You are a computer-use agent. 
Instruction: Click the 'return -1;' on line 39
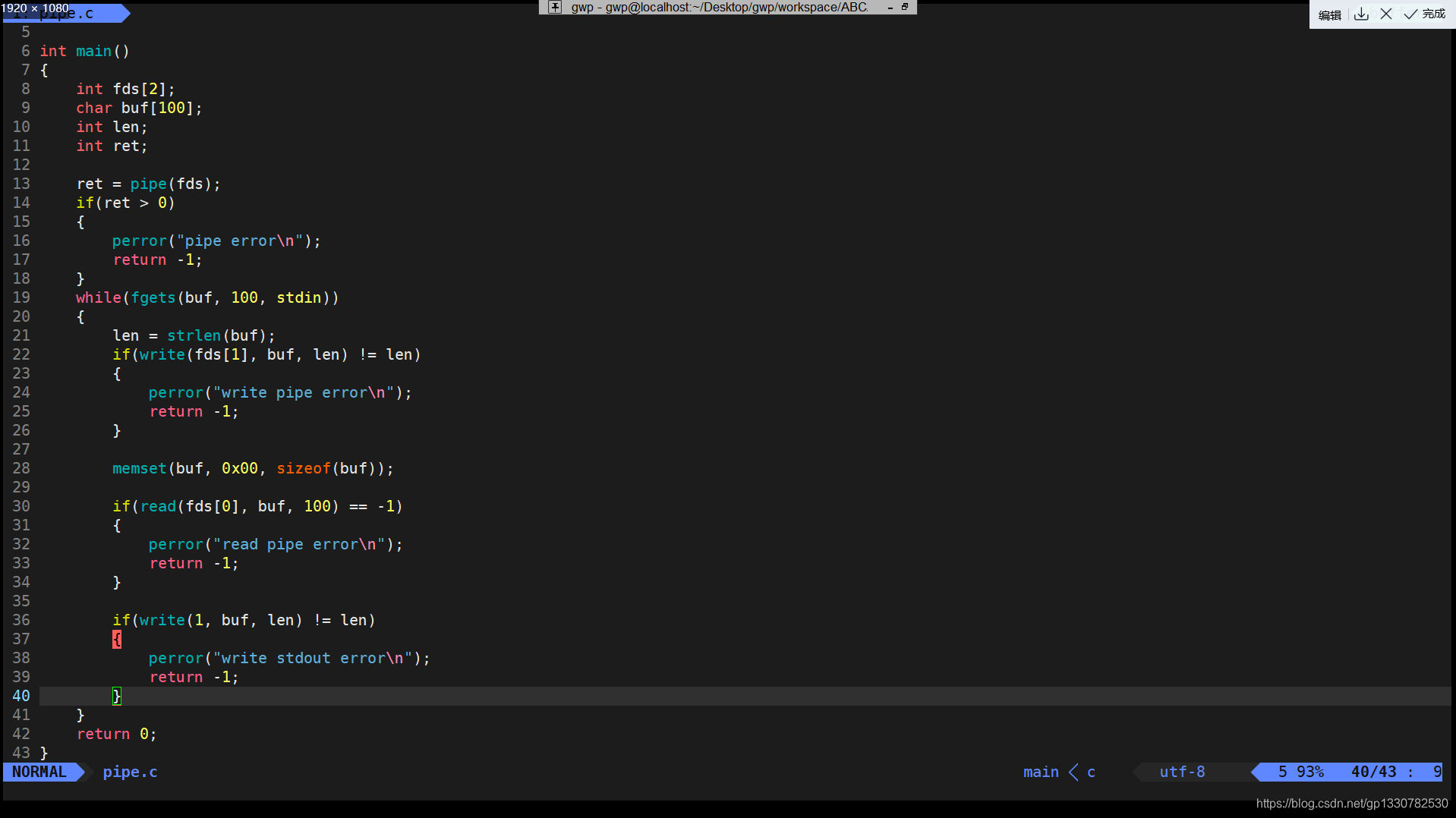pos(194,677)
